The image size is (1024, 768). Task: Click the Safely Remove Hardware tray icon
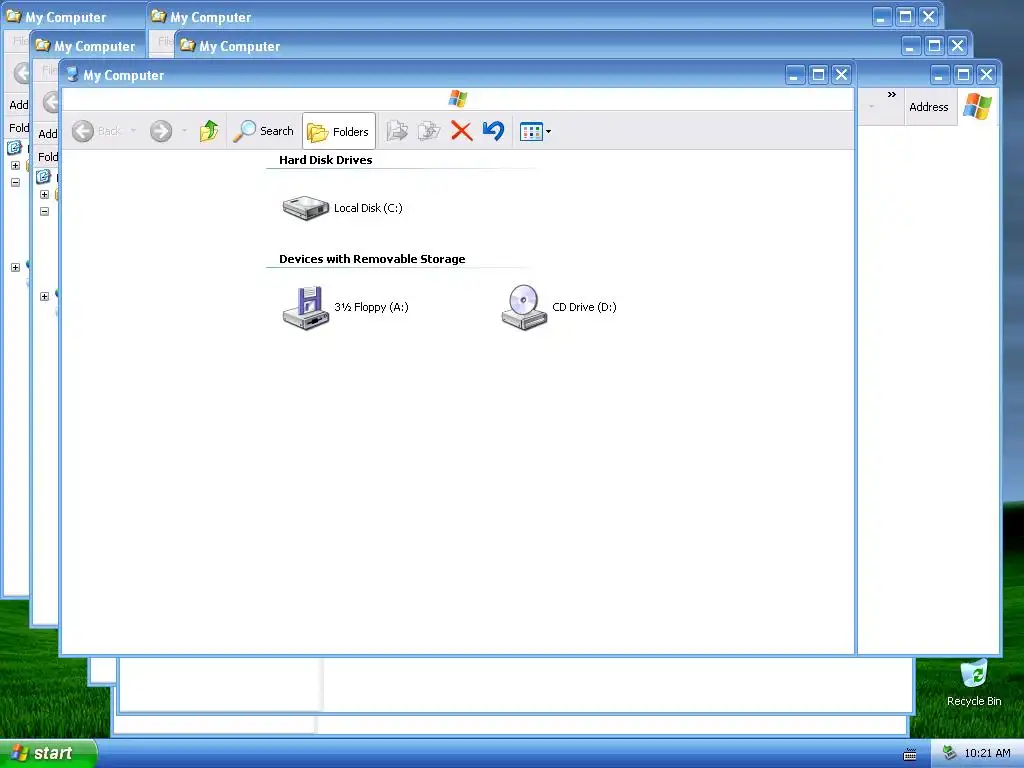coord(950,753)
